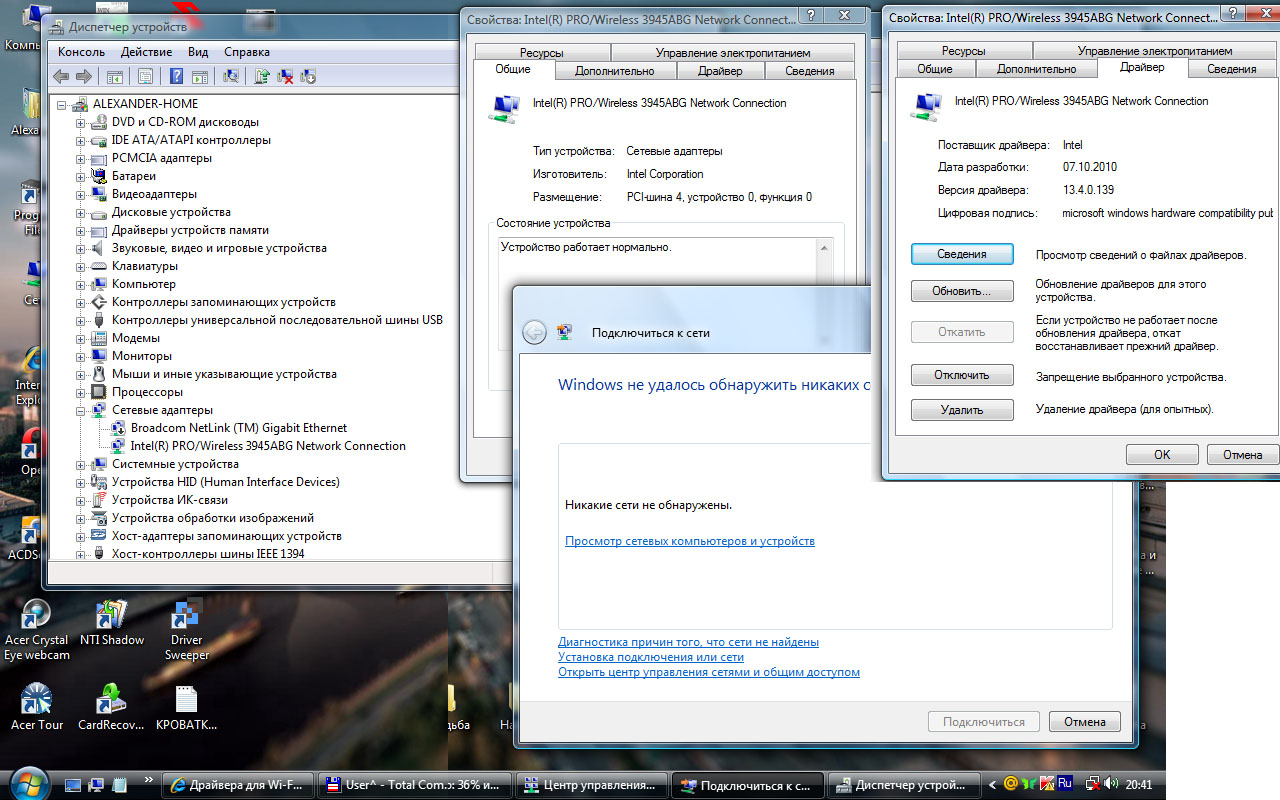Click the device status box scrollbar up arrow

click(824, 247)
